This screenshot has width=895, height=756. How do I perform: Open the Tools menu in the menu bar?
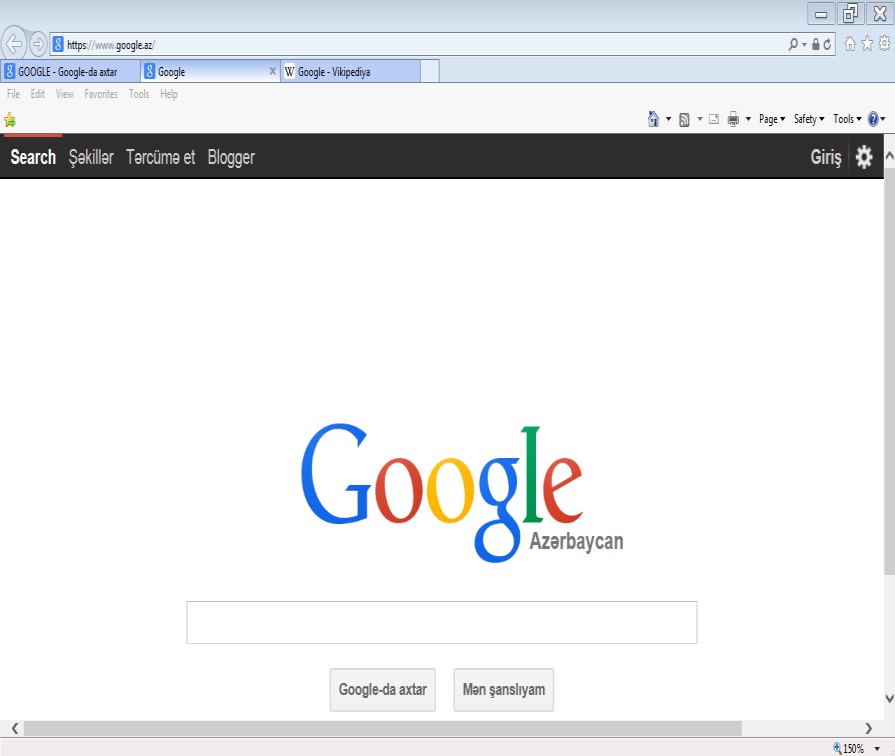tap(139, 94)
